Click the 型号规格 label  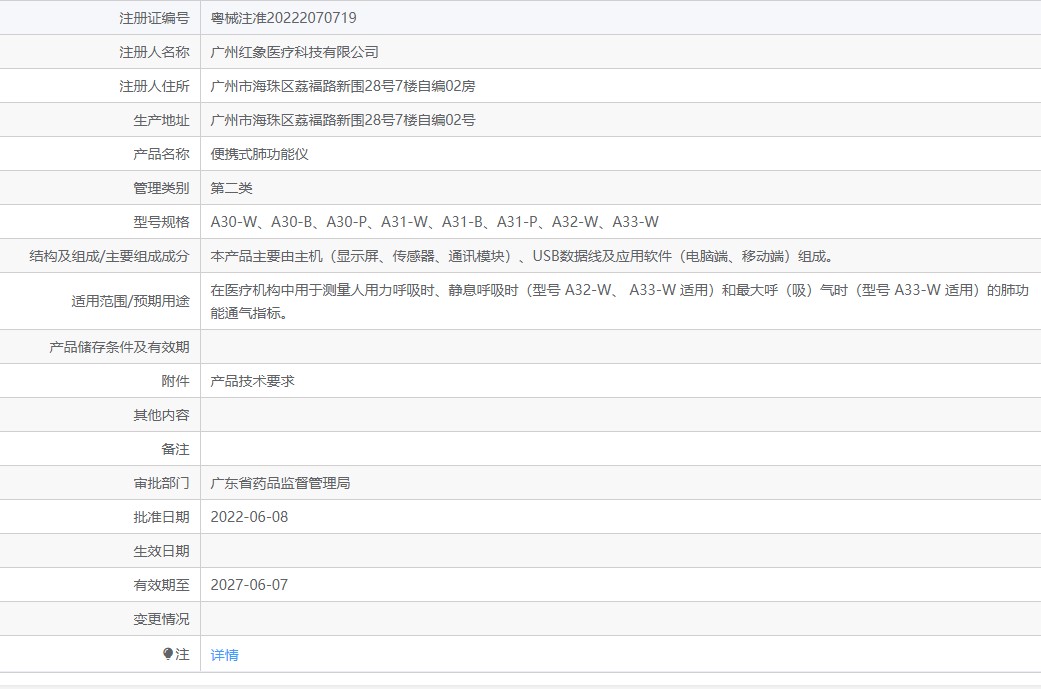[x=161, y=222]
